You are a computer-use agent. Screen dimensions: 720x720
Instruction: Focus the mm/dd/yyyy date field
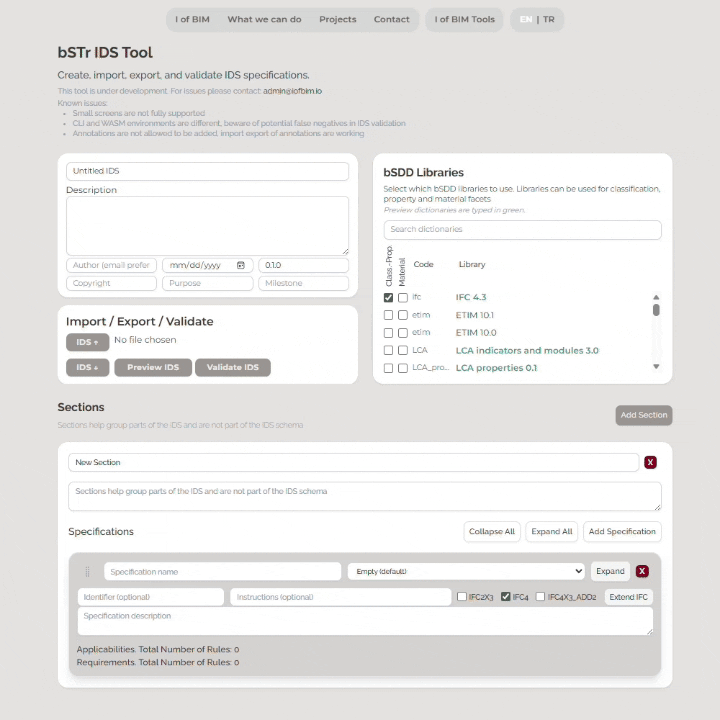coord(208,265)
